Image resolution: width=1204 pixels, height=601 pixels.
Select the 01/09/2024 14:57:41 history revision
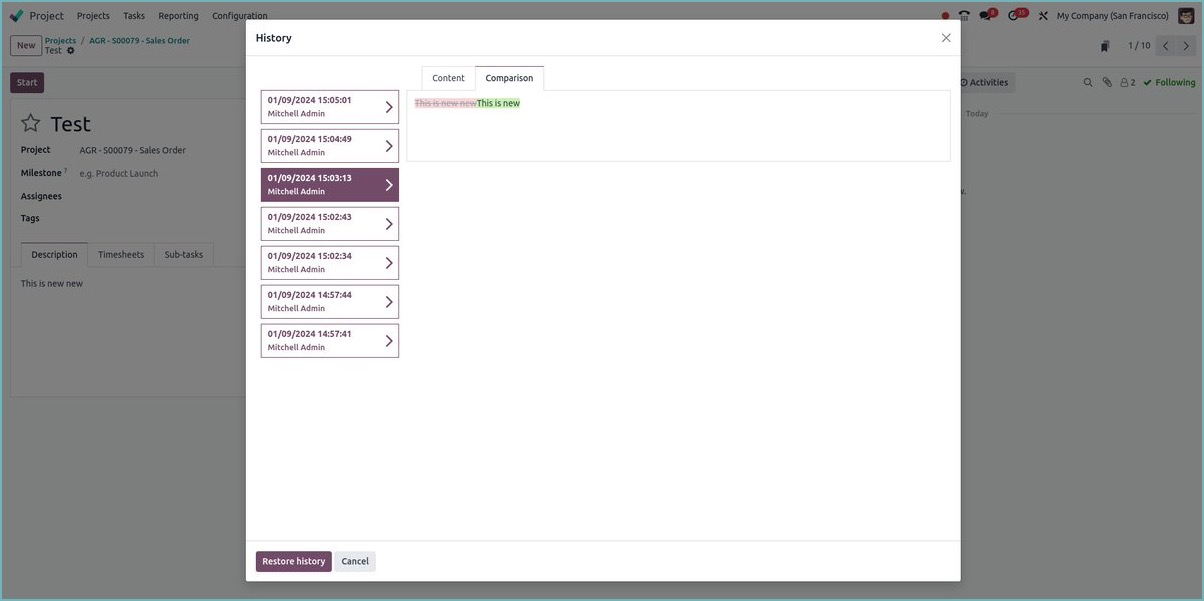point(329,341)
